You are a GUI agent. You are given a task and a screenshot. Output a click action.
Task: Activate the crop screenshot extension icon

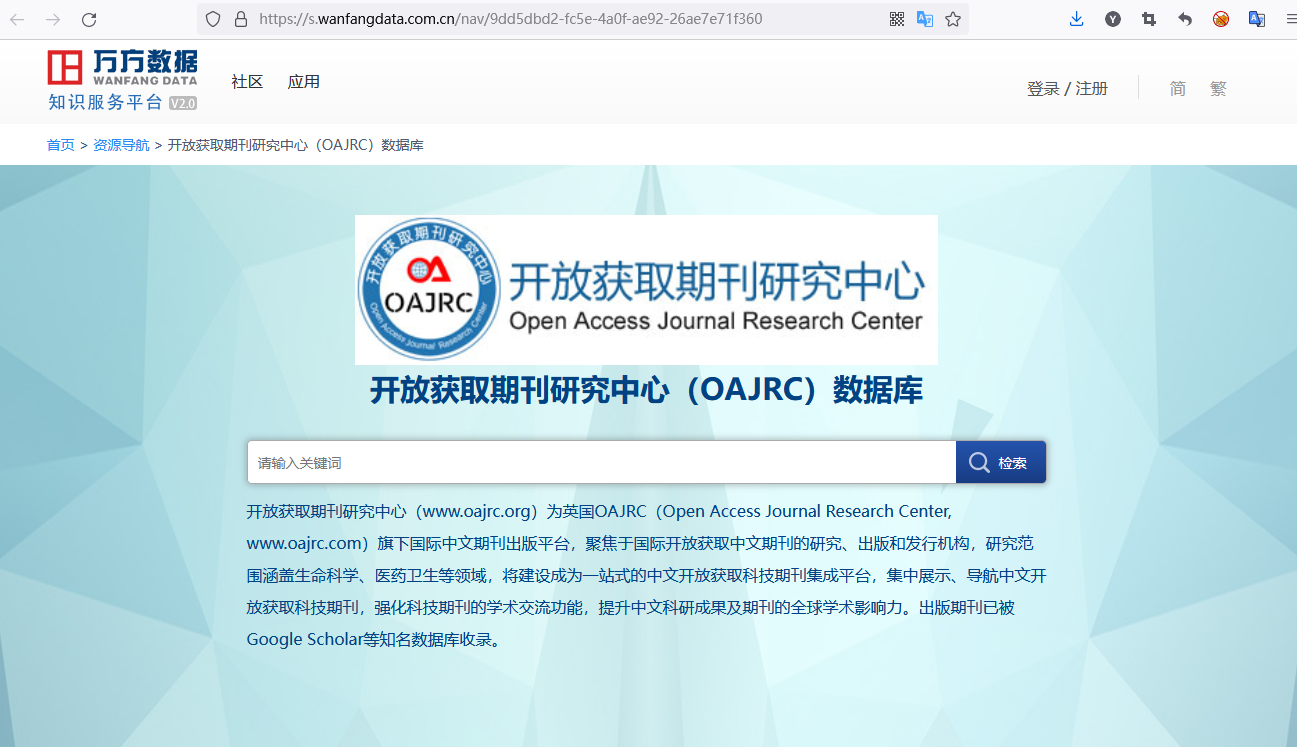(1149, 19)
